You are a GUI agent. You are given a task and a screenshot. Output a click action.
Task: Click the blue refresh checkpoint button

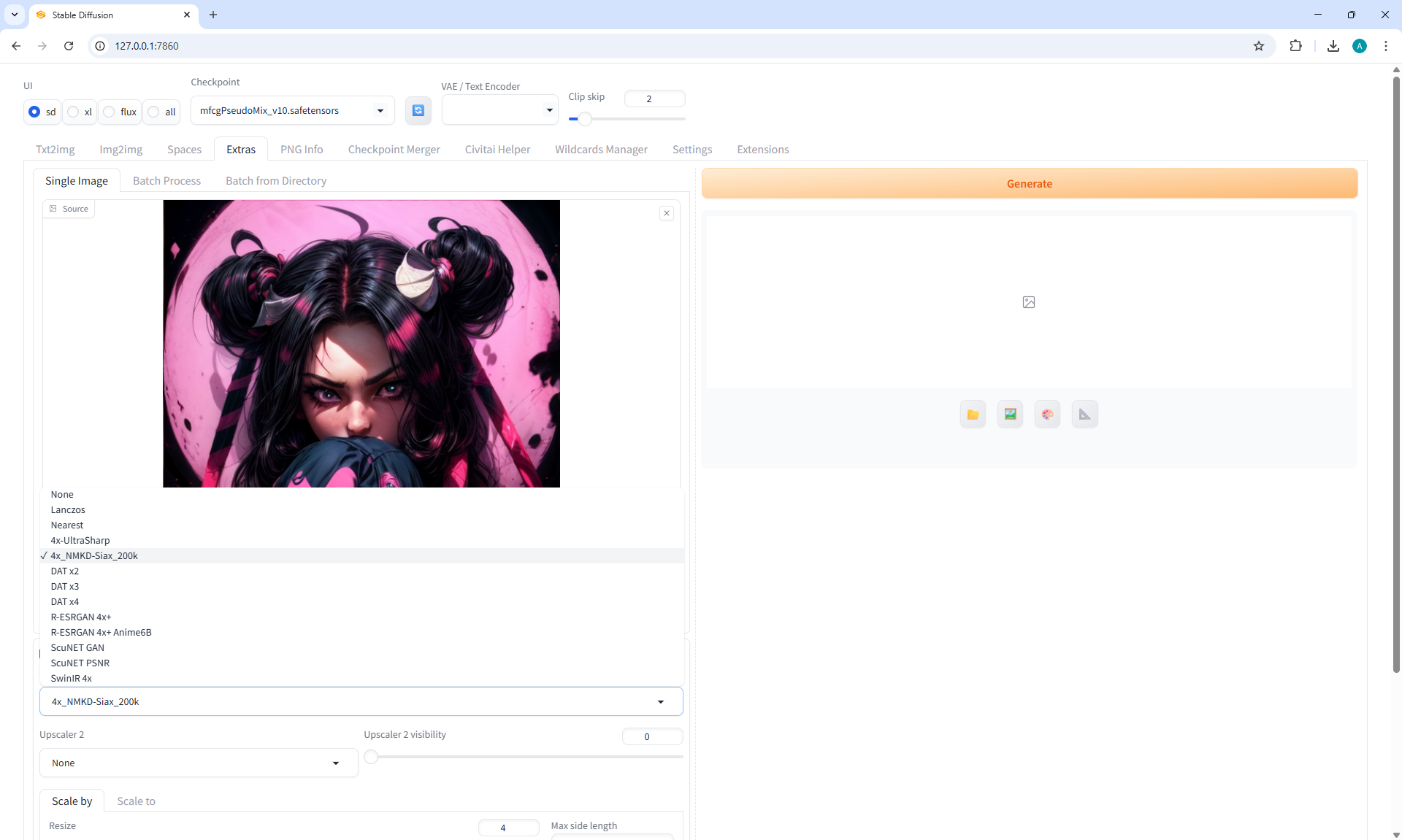pyautogui.click(x=418, y=110)
